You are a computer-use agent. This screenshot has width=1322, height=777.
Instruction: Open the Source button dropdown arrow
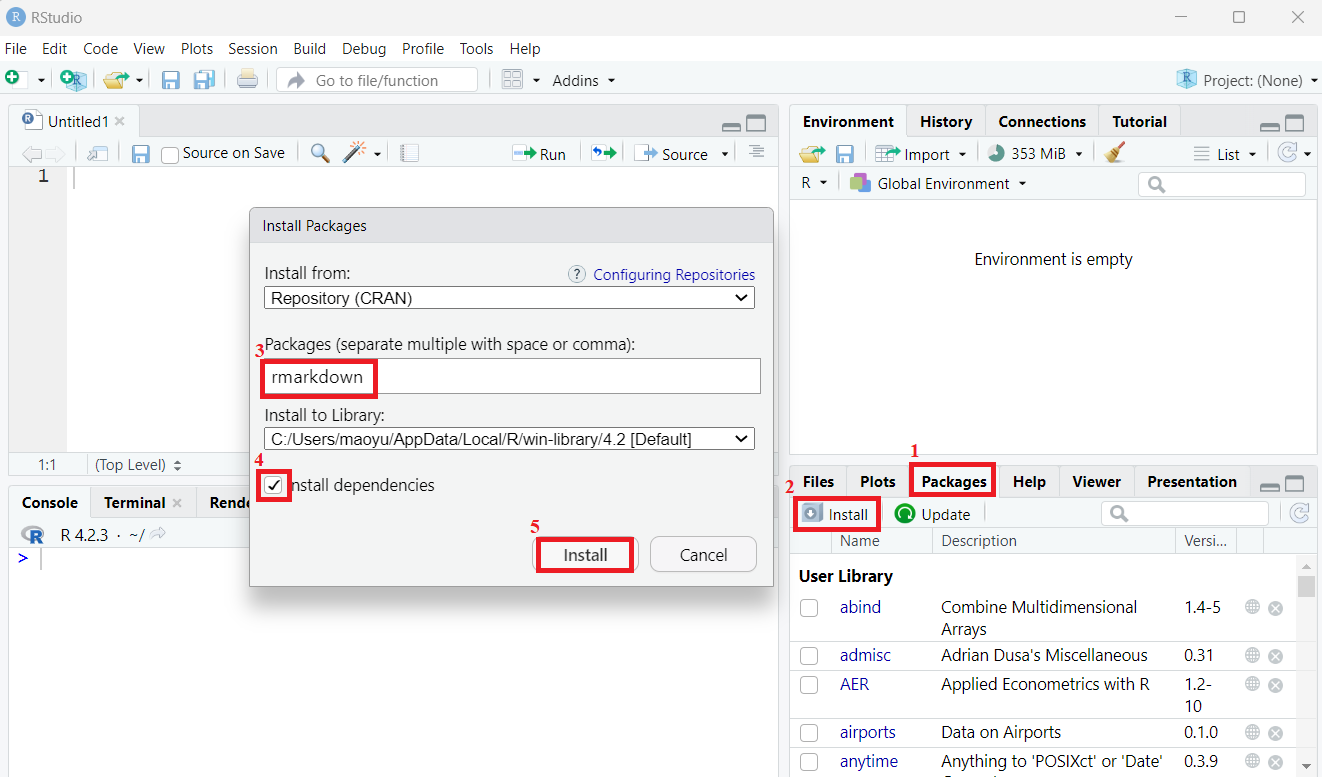point(726,154)
